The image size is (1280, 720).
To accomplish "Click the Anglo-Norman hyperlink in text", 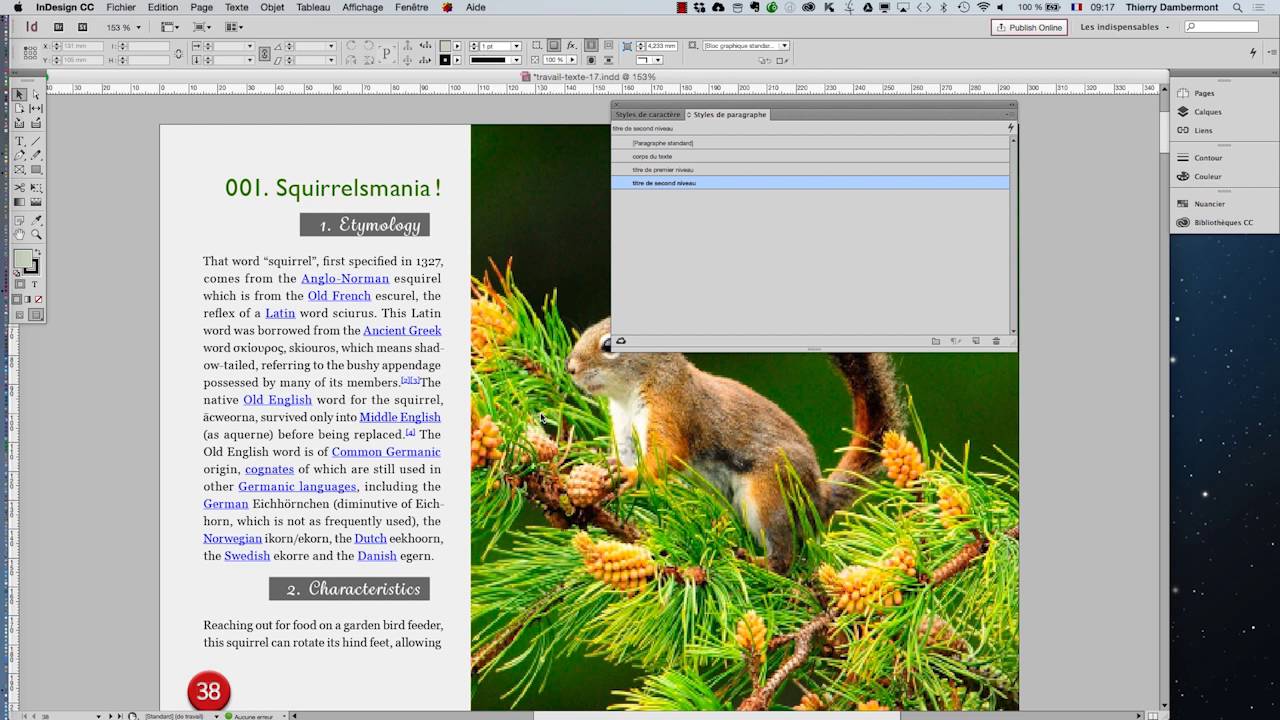I will 345,279.
